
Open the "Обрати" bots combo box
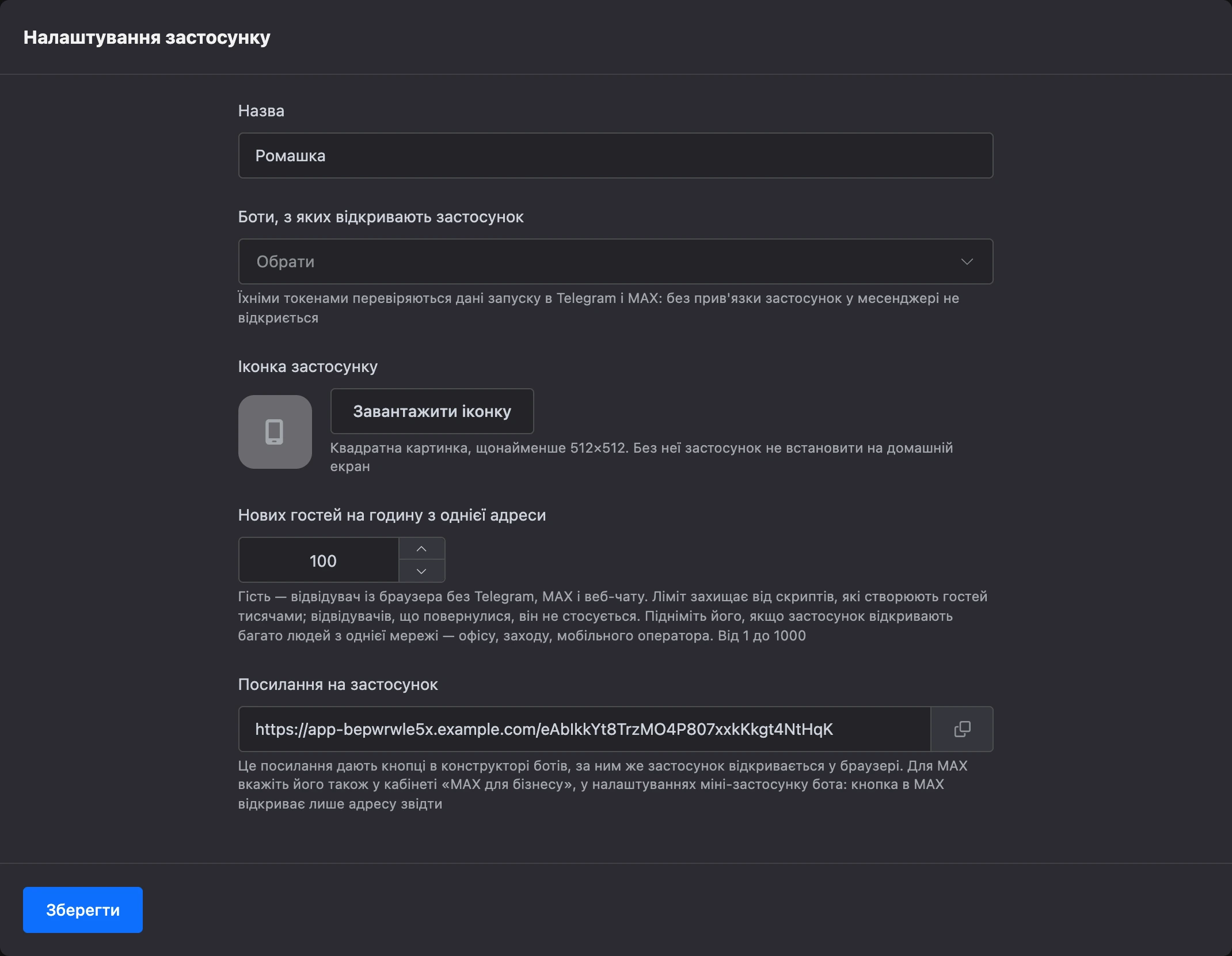[x=615, y=261]
